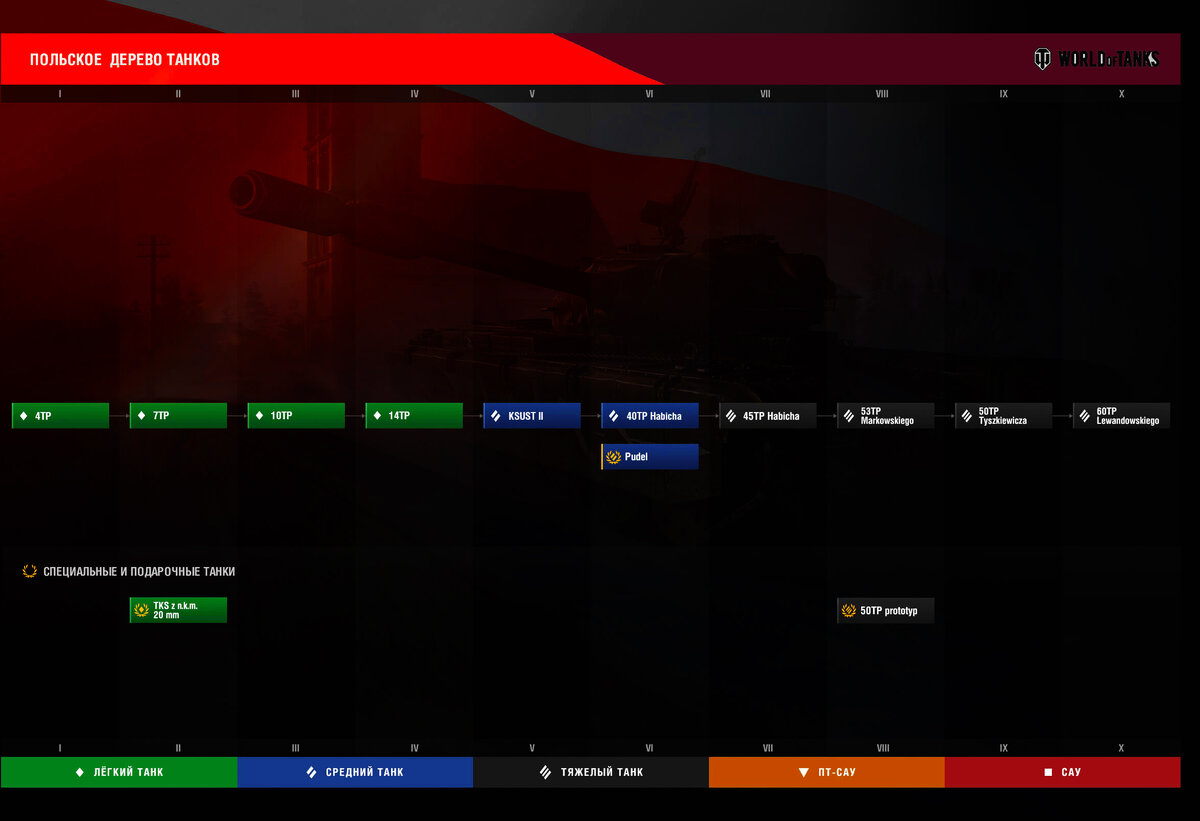Select the Средний танк legend tab
This screenshot has height=821, width=1200.
tap(355, 772)
